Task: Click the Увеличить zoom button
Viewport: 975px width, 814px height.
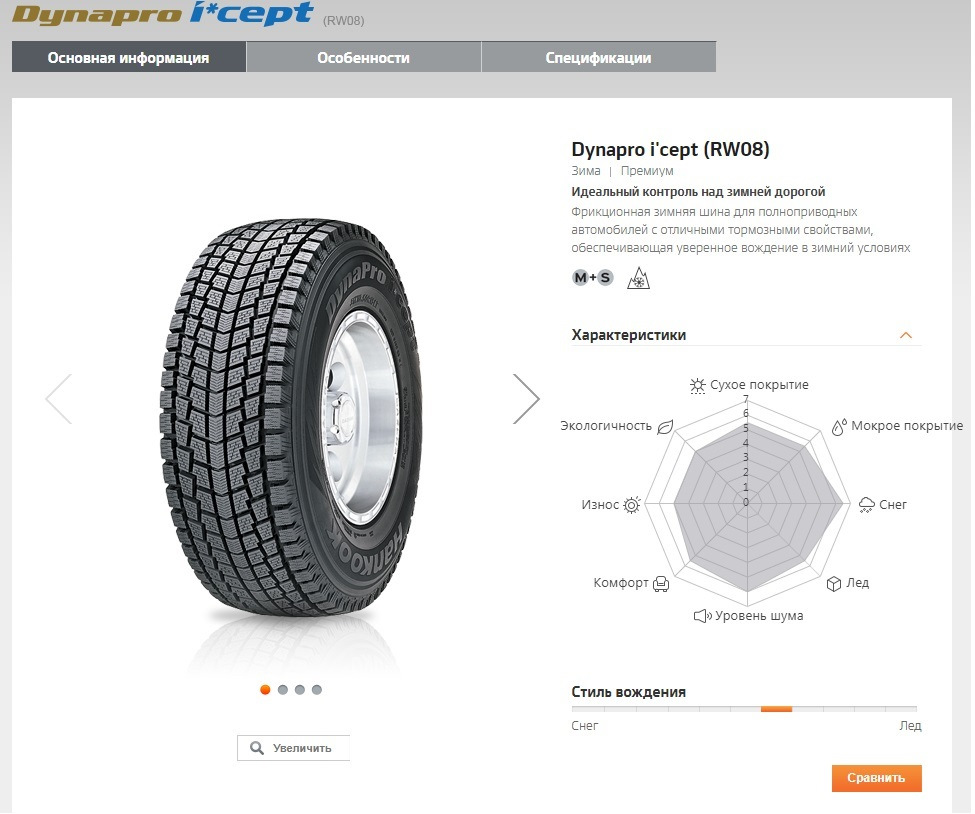Action: [293, 748]
